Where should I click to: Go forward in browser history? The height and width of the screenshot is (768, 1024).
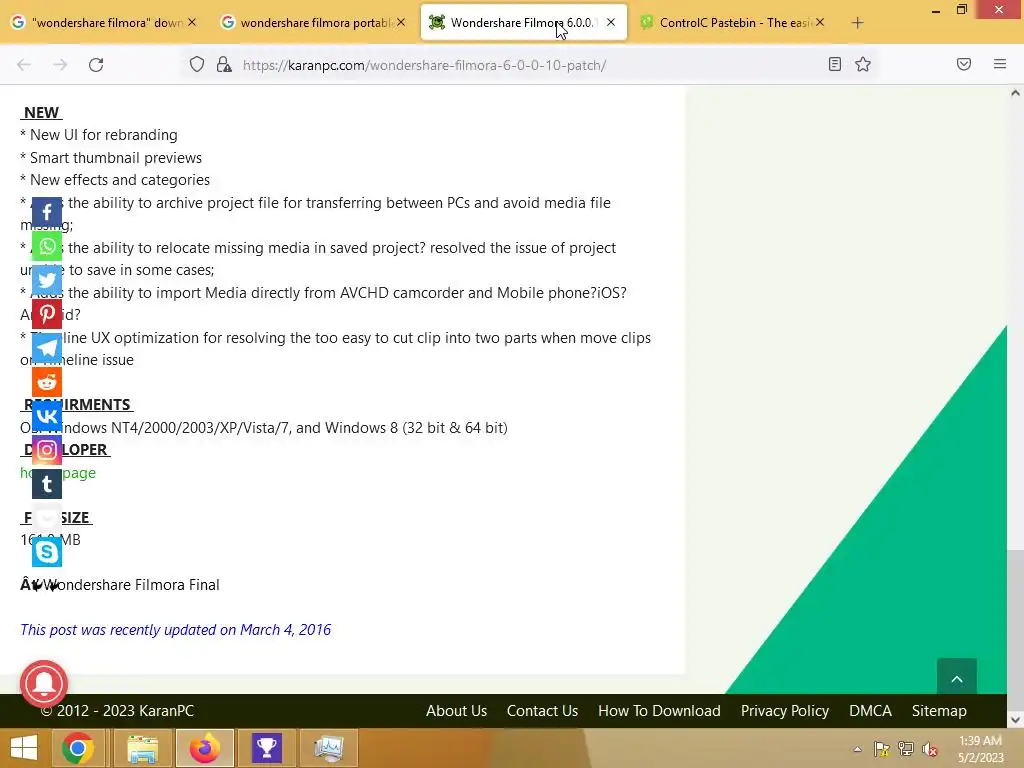point(60,65)
